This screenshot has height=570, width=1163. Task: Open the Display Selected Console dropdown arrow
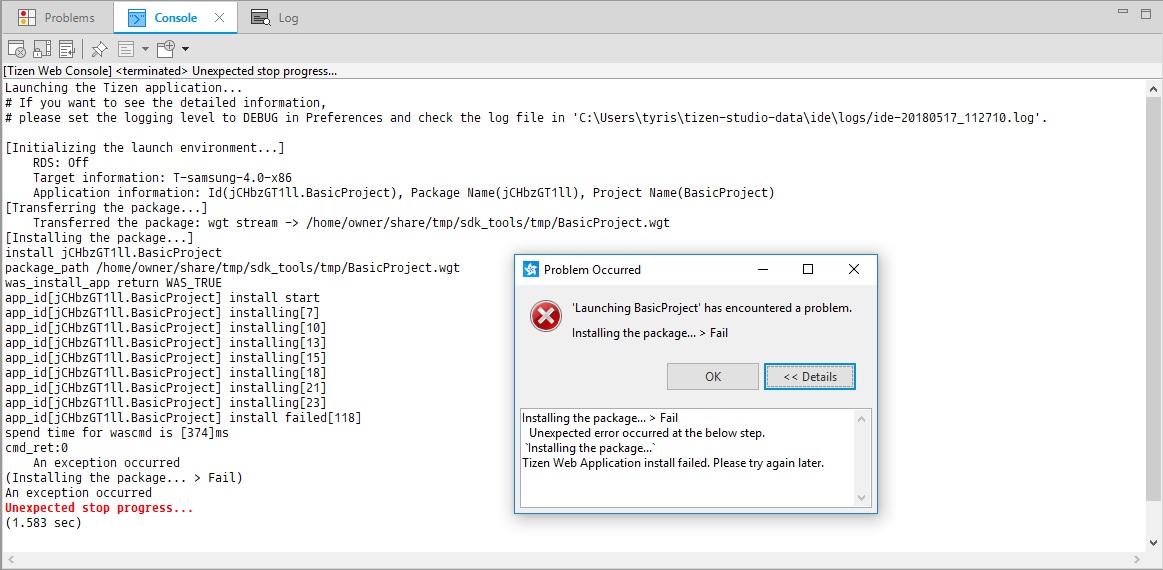[x=145, y=48]
